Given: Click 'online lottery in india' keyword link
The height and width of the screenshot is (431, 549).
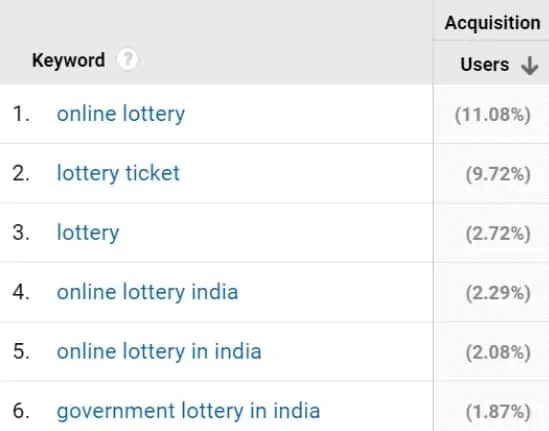Looking at the screenshot, I should click(159, 352).
